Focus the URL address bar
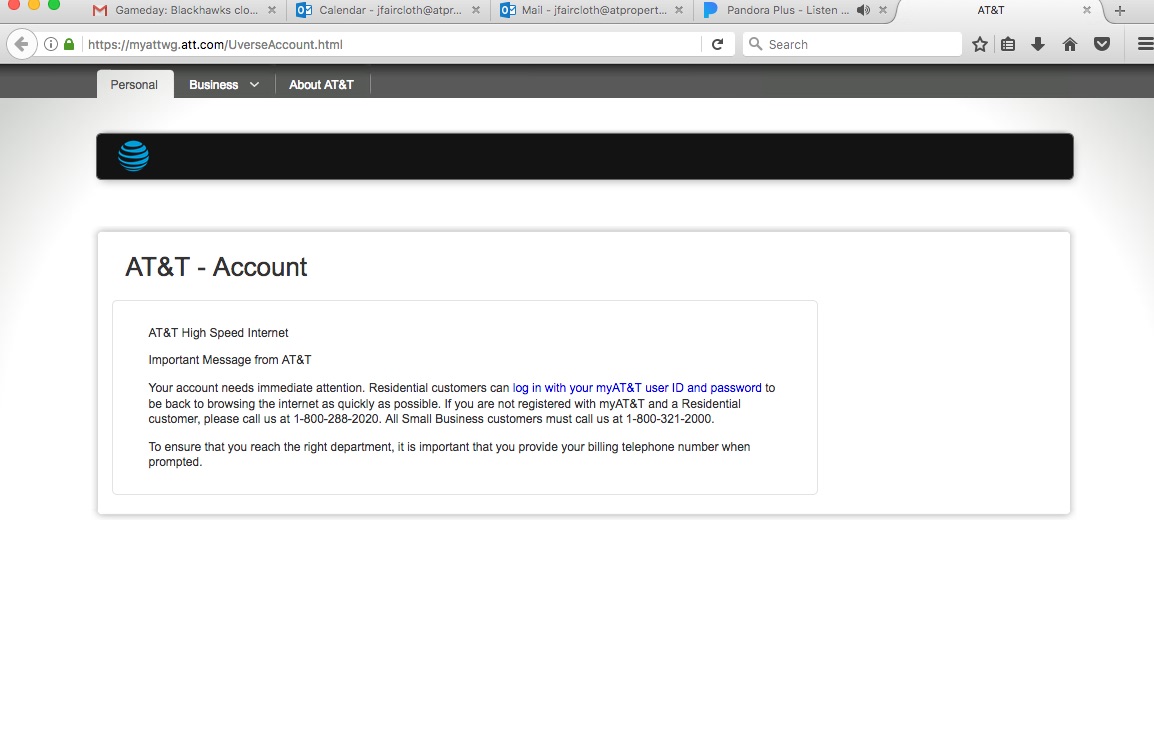Viewport: 1154px width, 747px height. tap(390, 44)
